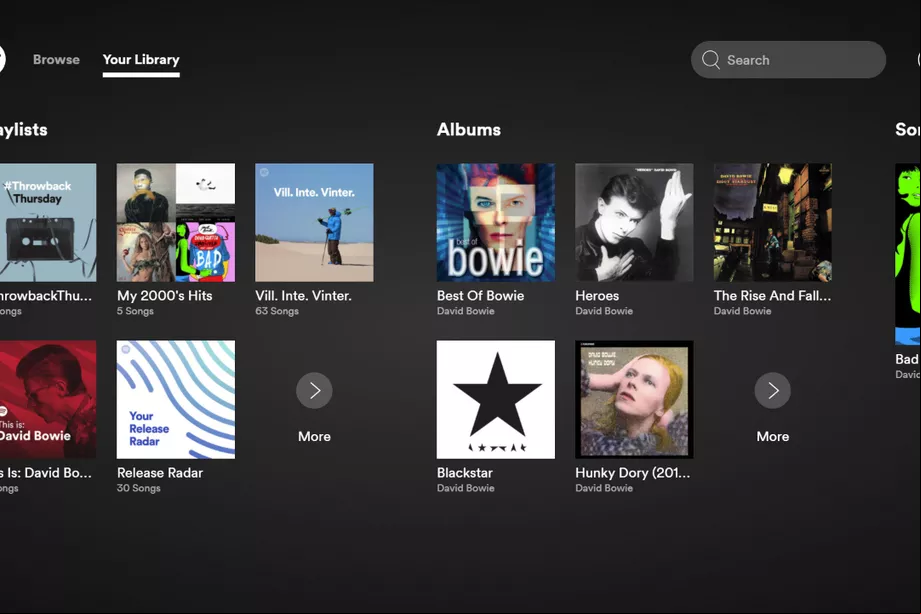
Task: Select the Your Library tab
Action: click(x=141, y=59)
